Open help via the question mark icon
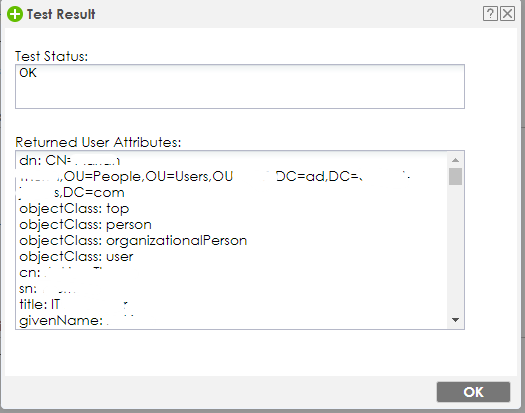The height and width of the screenshot is (413, 525). tap(490, 14)
